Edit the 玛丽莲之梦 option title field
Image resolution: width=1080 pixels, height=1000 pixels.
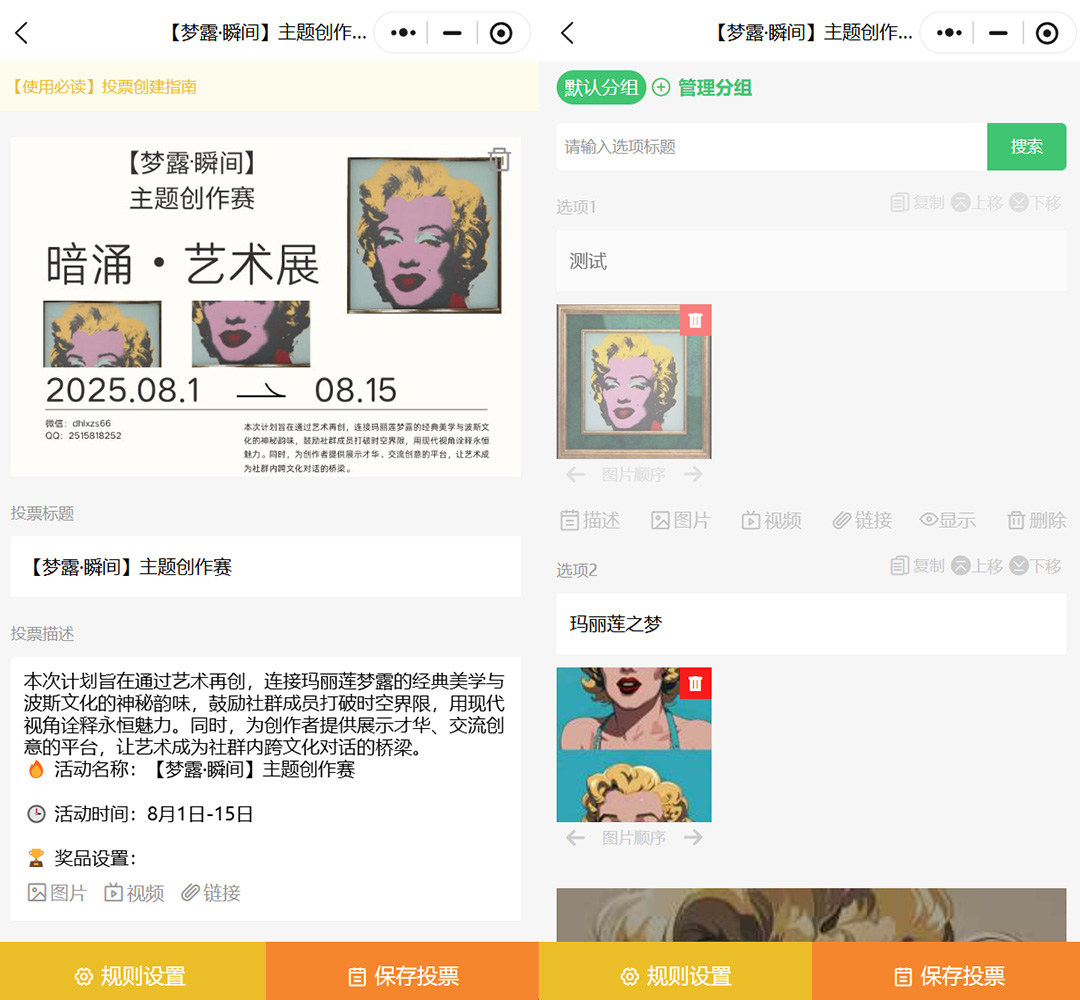click(x=811, y=624)
